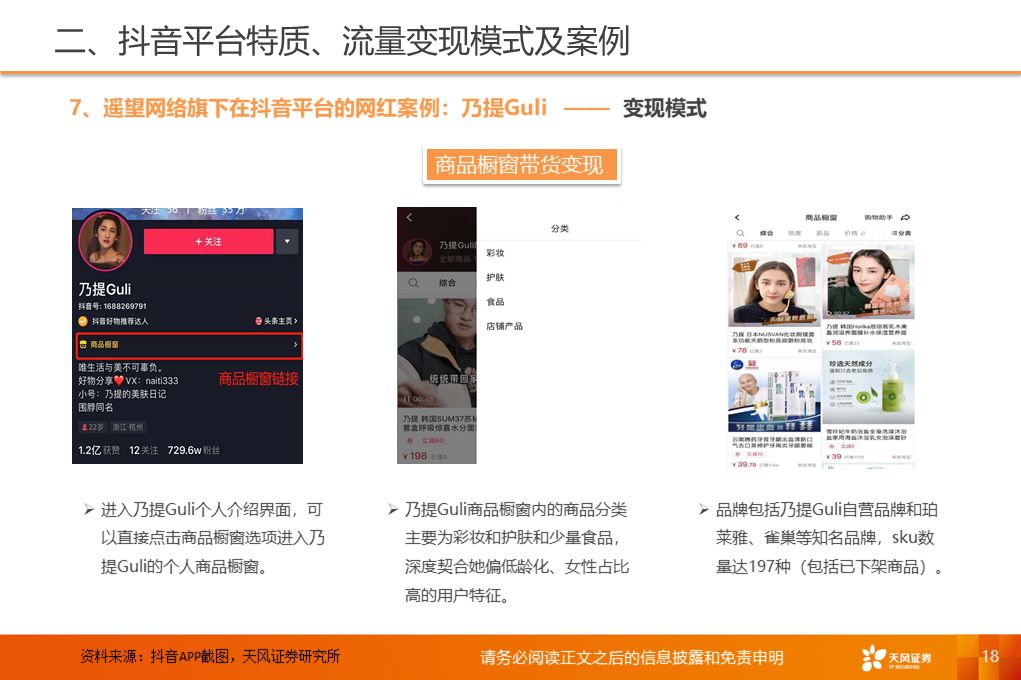Tap the search icon on the dimmed screen behind 分类 panel

click(x=413, y=283)
